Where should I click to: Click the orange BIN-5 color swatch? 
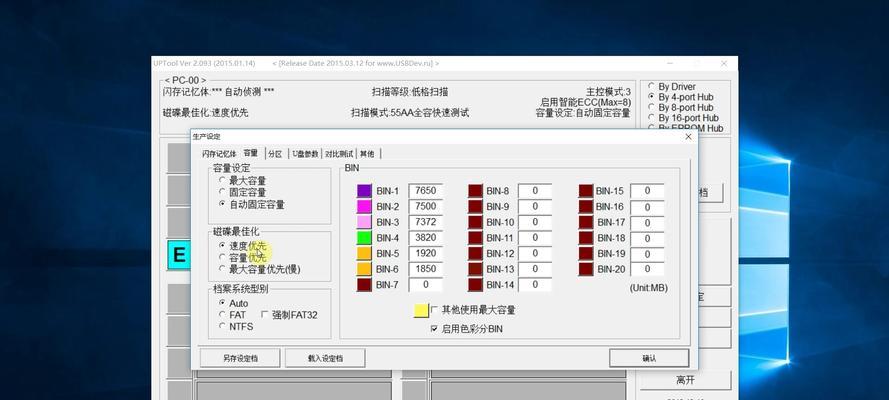tap(364, 253)
